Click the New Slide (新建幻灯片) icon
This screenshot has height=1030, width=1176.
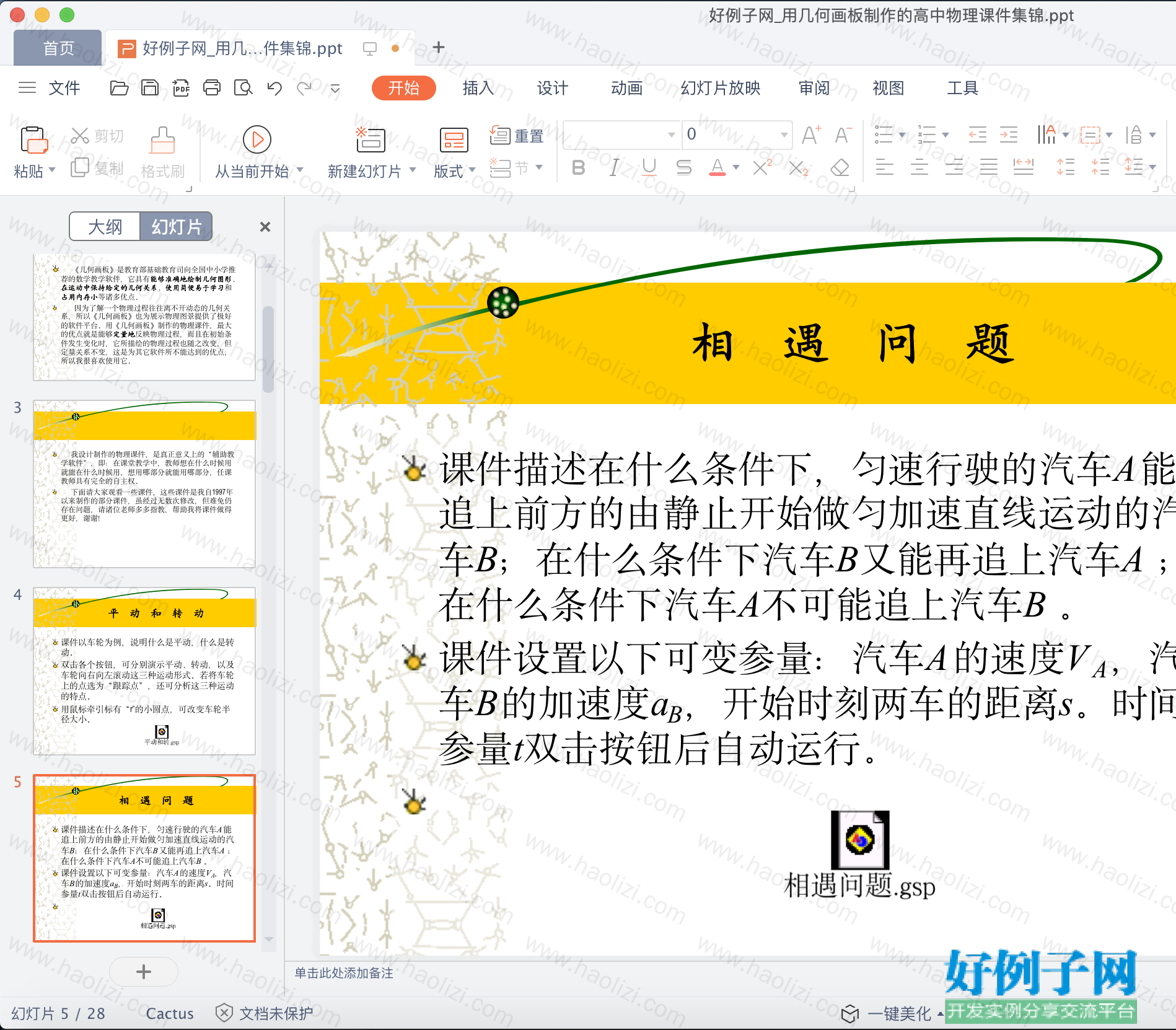pyautogui.click(x=371, y=139)
